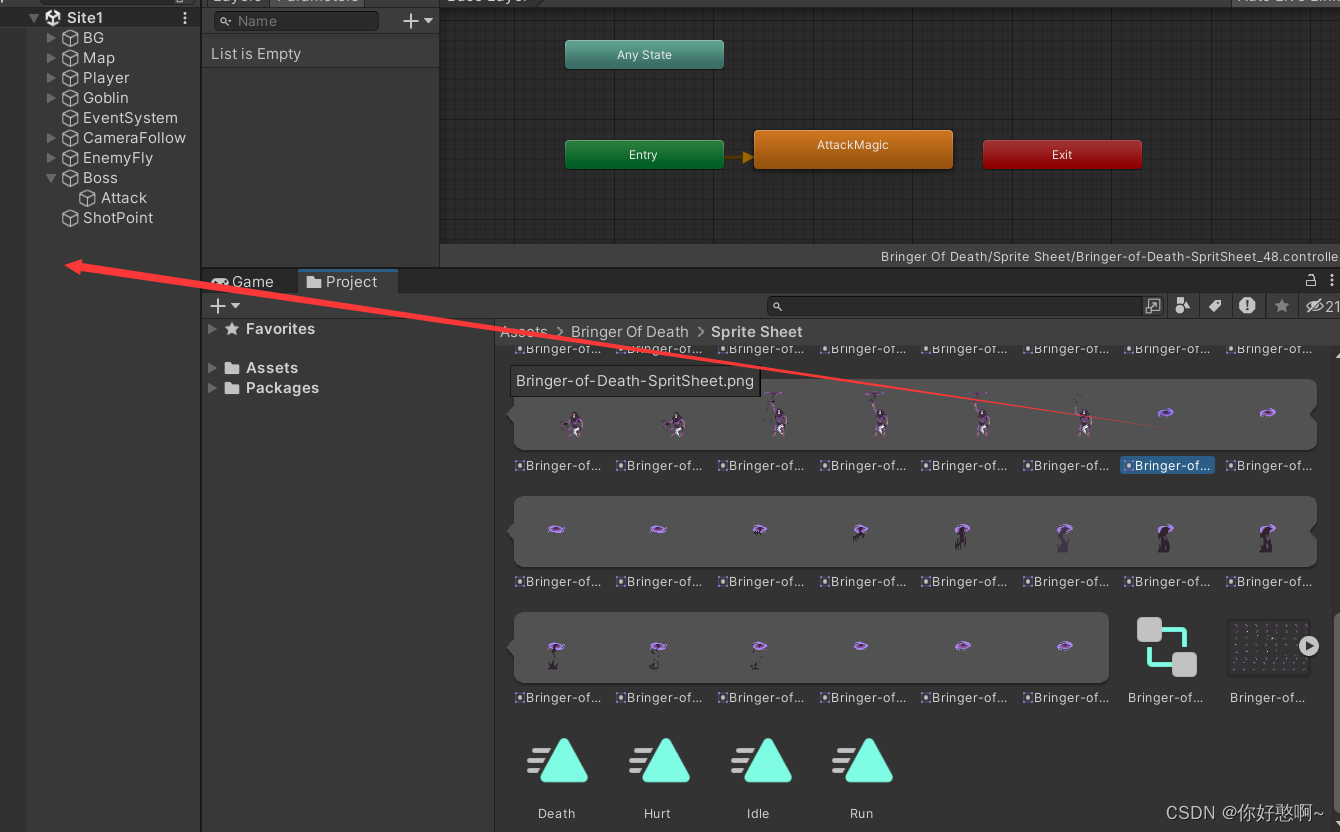Click the cube icon of the Attack child object
This screenshot has width=1340, height=832.
(x=88, y=198)
